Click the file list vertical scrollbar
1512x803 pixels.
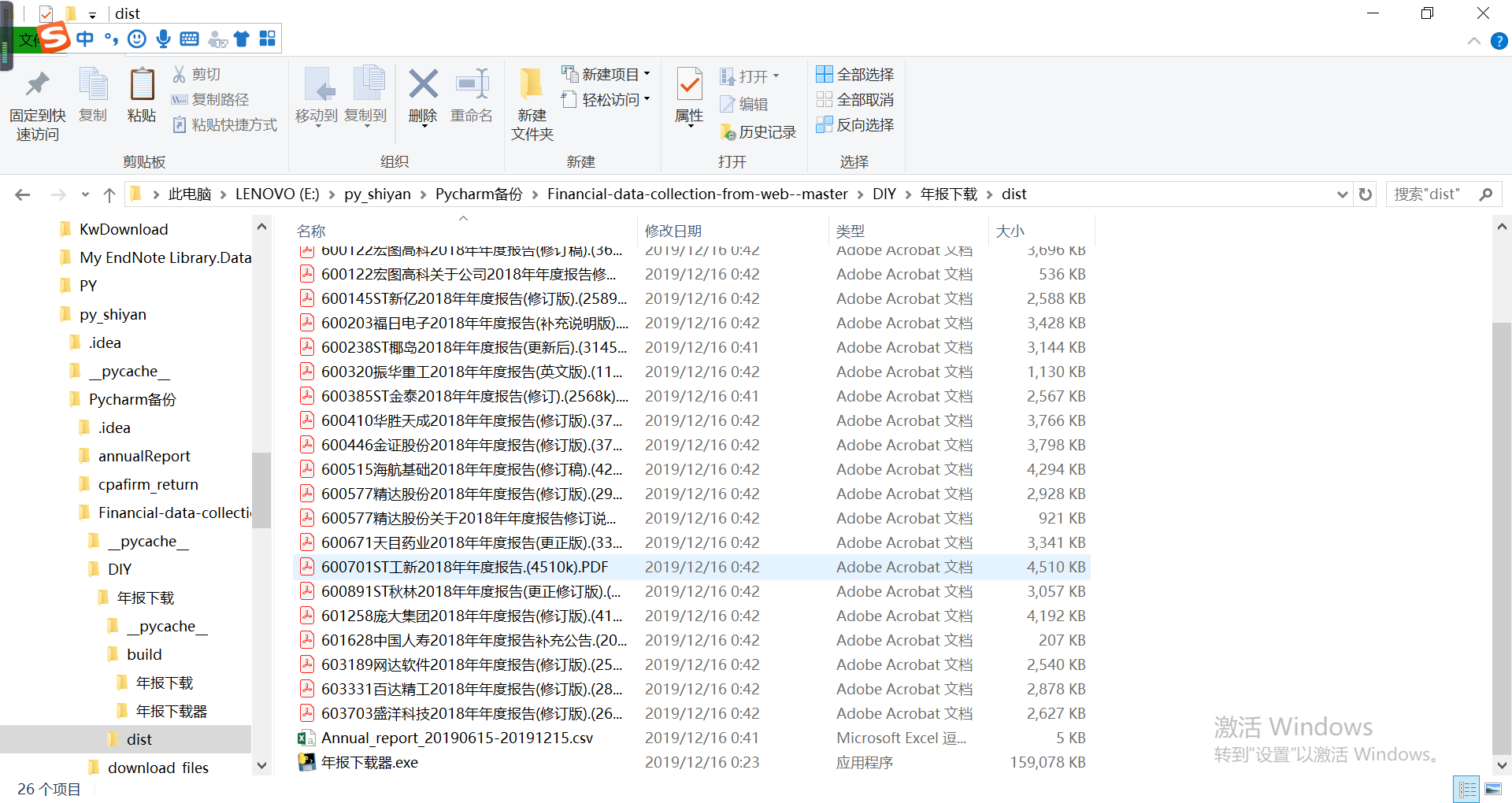pos(1502,538)
